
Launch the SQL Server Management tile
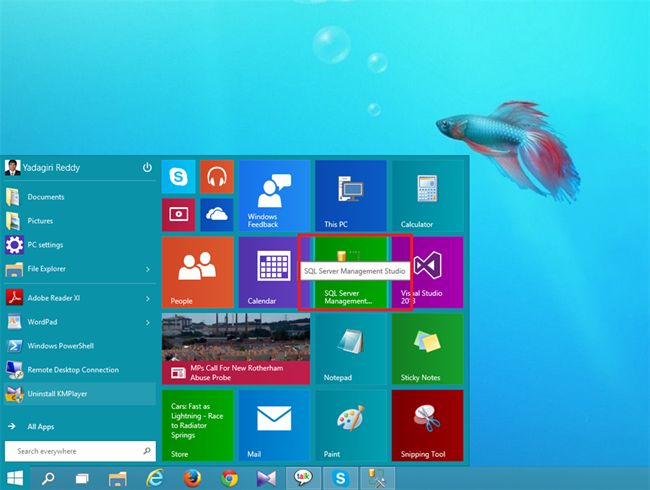tap(351, 272)
